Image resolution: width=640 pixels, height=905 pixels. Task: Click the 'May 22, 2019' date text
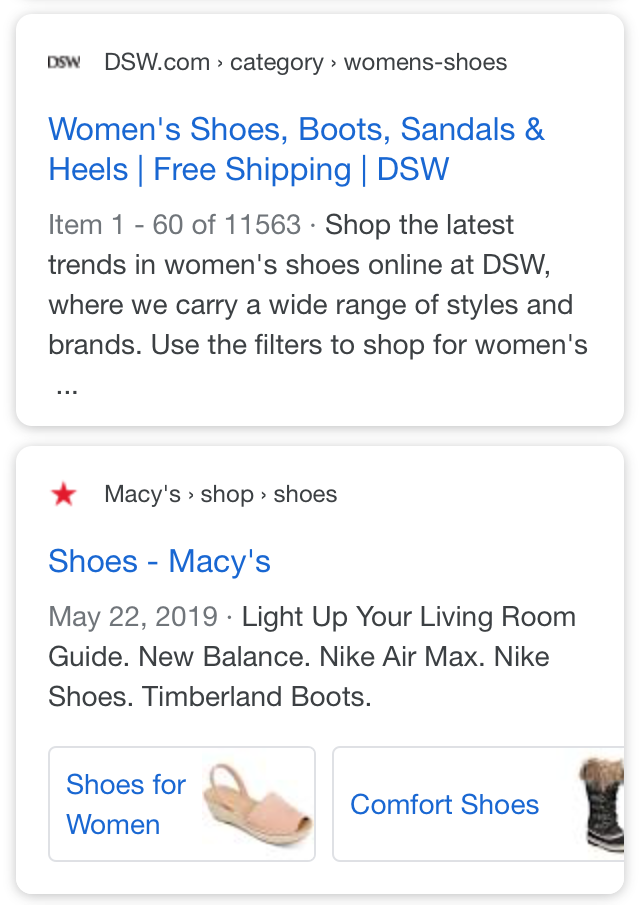[x=133, y=616]
